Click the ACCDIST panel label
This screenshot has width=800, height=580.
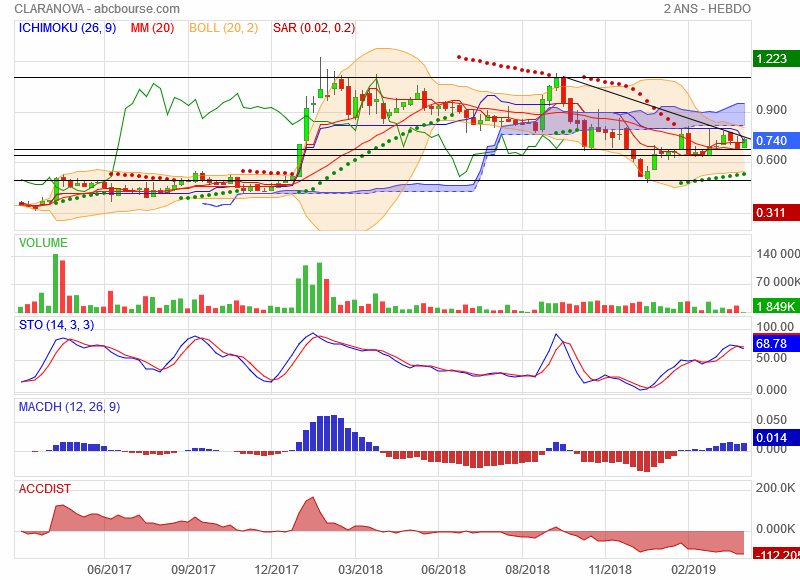click(44, 489)
